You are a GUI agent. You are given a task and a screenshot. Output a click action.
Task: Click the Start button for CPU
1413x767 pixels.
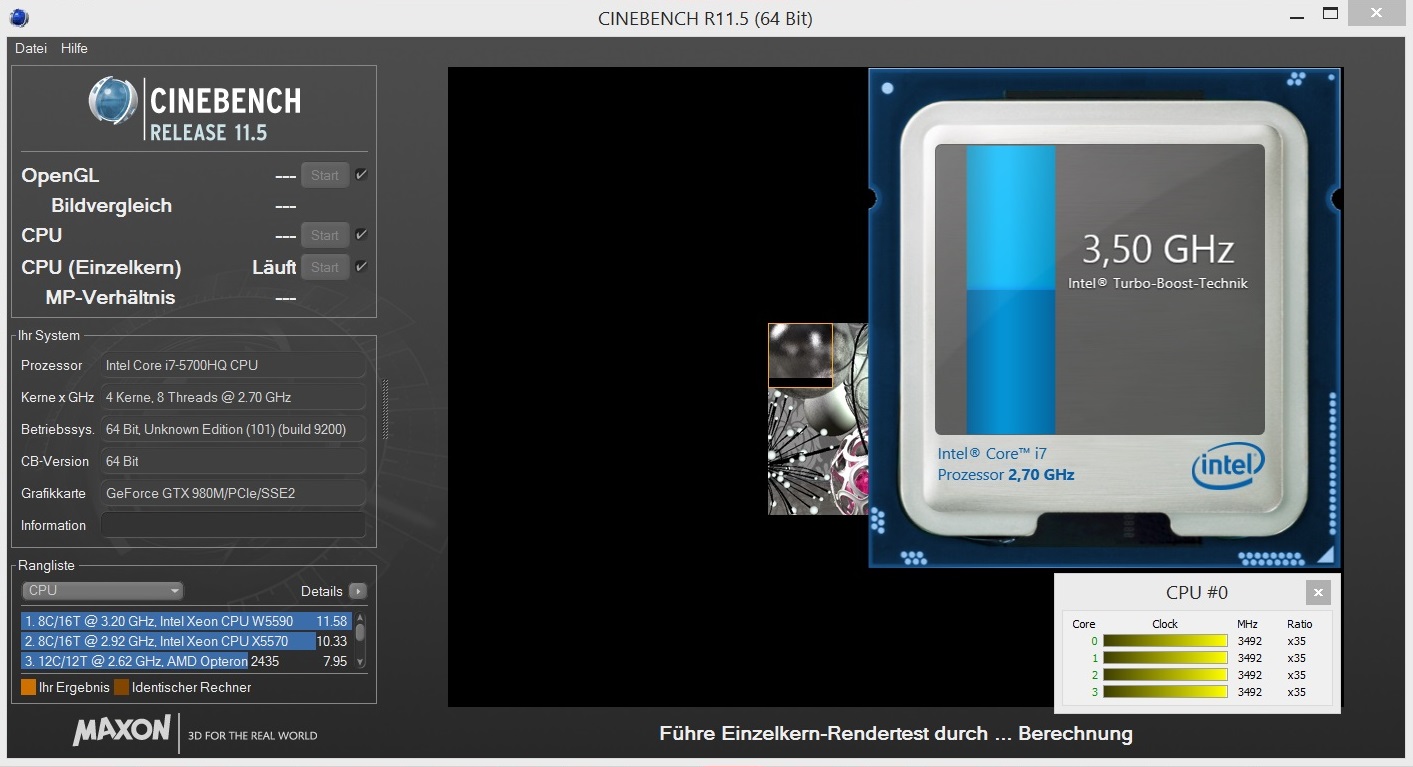pos(325,235)
